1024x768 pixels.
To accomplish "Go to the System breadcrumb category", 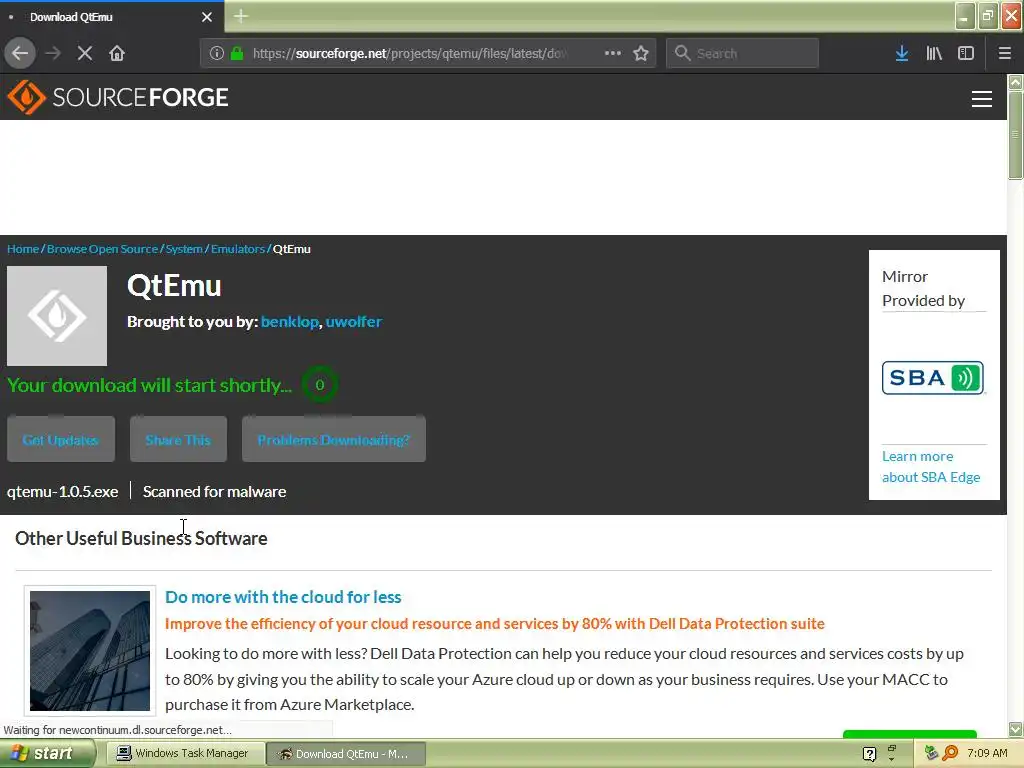I will point(184,249).
